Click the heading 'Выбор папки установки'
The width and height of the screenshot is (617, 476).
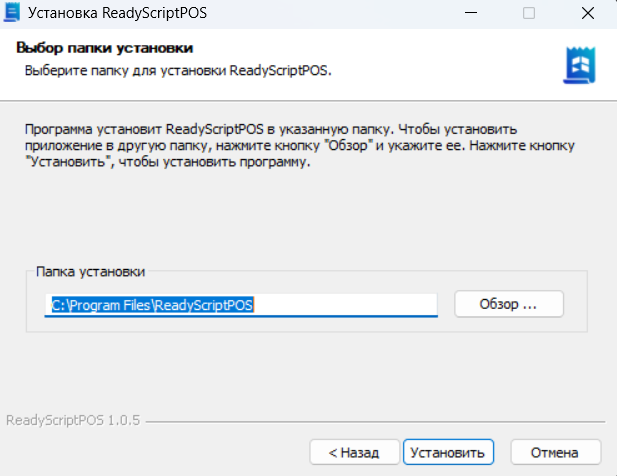coord(105,48)
